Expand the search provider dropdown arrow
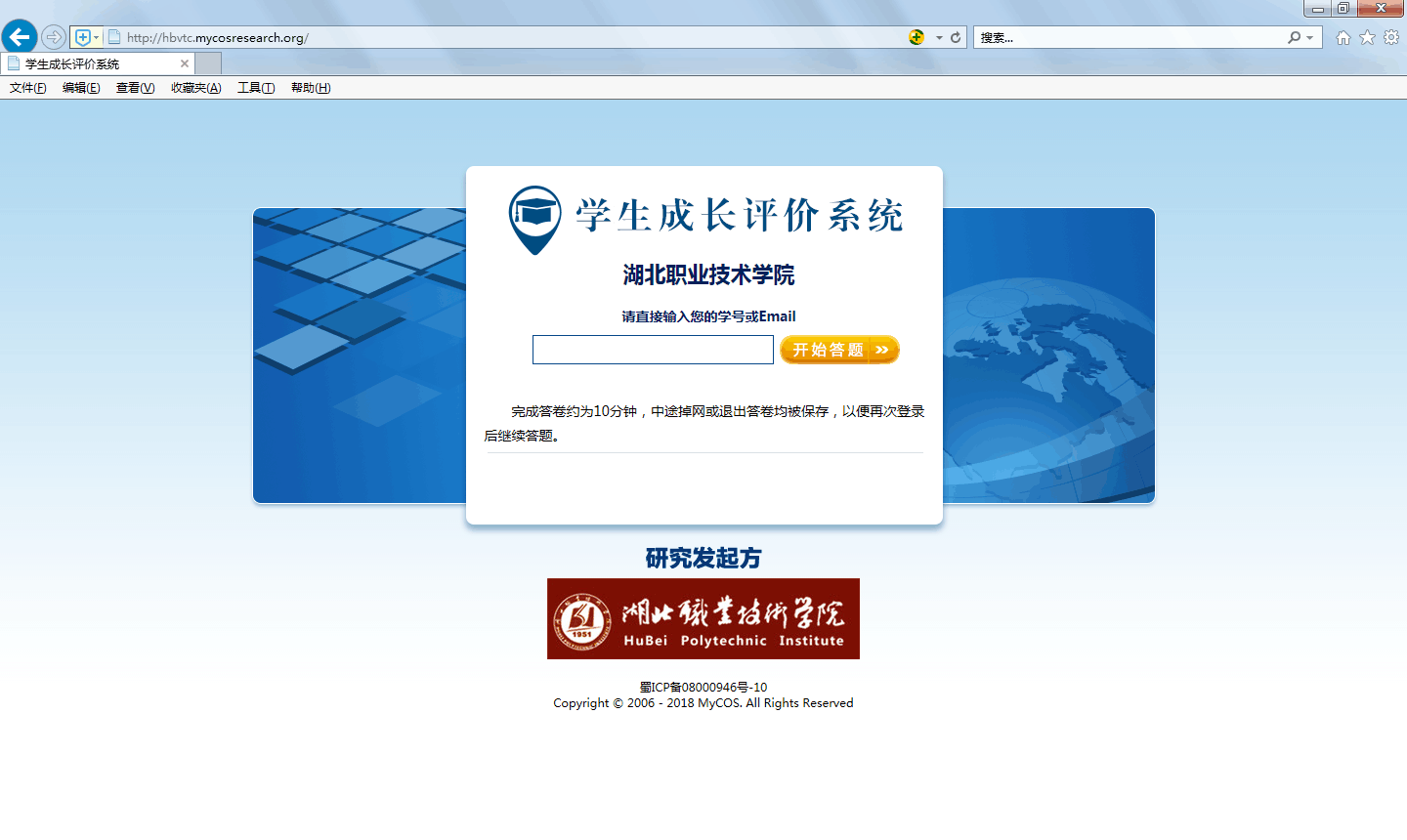 (x=1310, y=37)
